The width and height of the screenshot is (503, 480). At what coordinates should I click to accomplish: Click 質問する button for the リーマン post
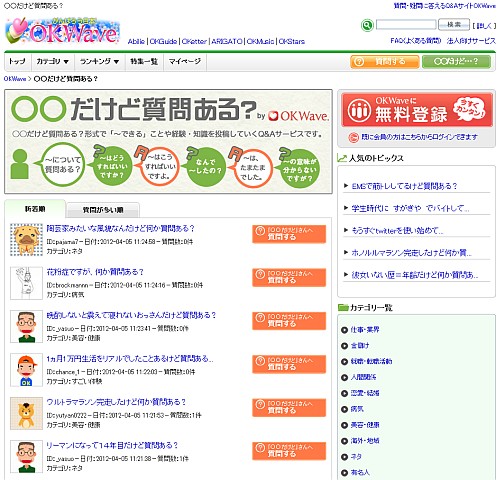tap(289, 451)
